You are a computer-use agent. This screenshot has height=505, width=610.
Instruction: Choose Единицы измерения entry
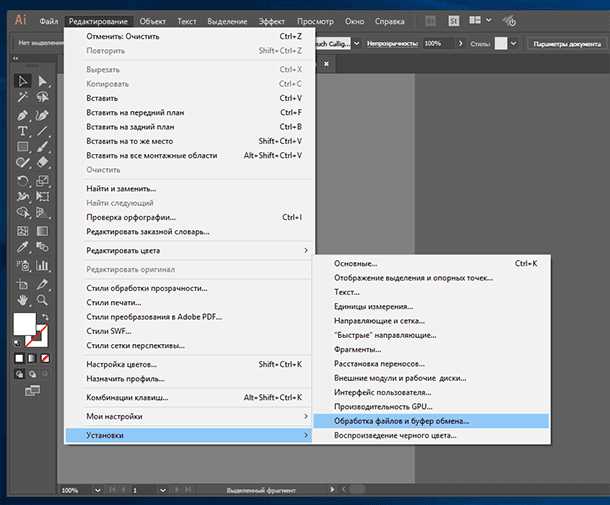[431, 307]
